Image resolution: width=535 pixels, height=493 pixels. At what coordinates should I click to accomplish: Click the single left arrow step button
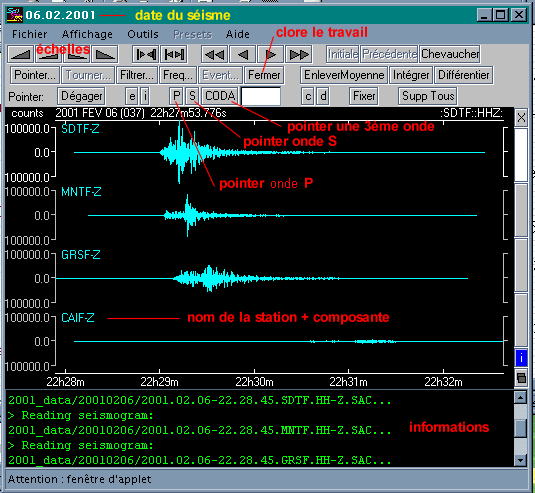[243, 54]
